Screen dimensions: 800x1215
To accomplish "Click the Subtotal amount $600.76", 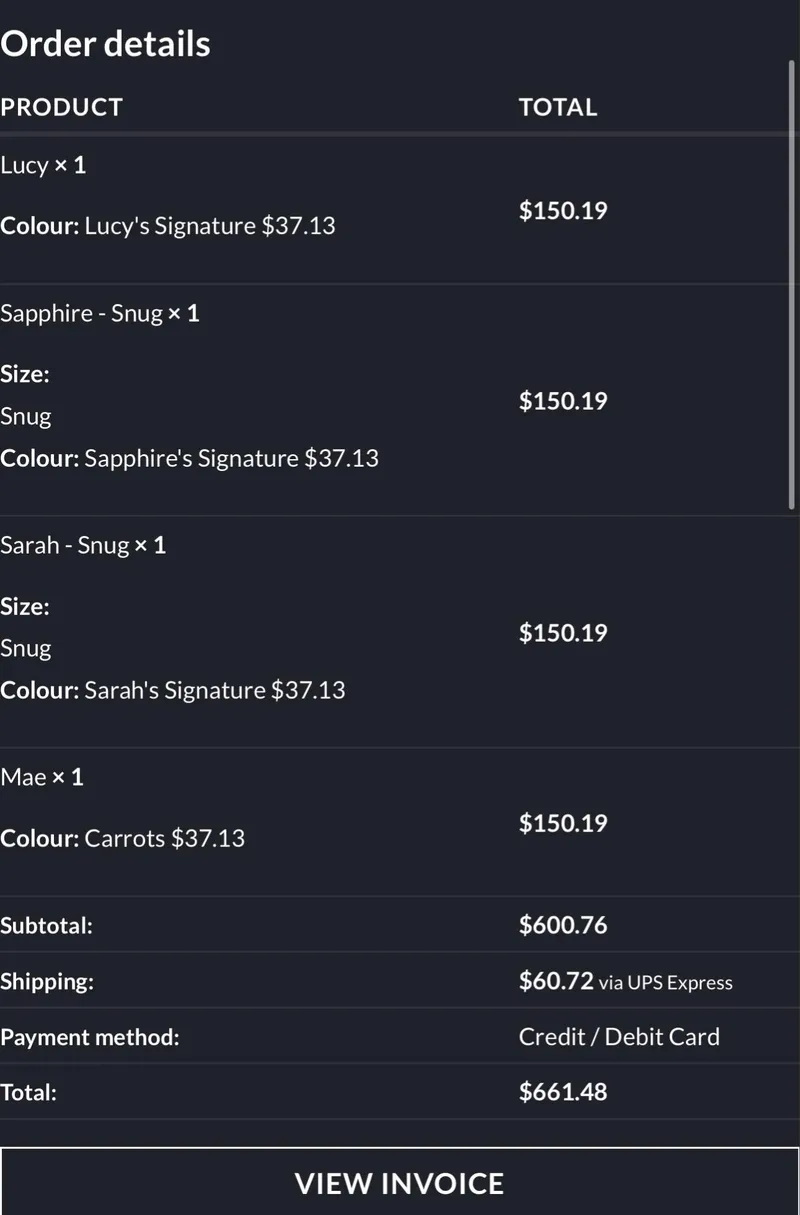I will [563, 925].
